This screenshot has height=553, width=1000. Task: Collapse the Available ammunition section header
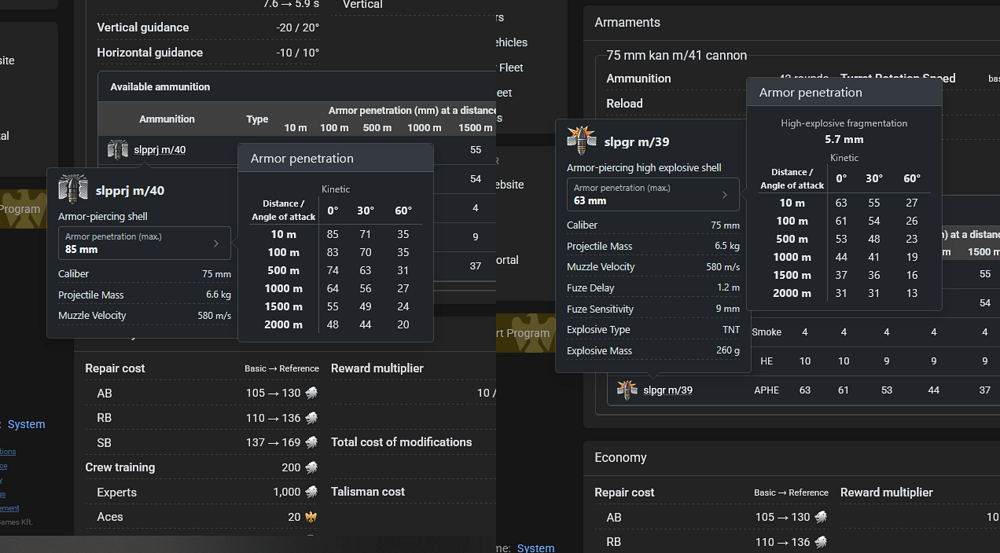point(160,87)
